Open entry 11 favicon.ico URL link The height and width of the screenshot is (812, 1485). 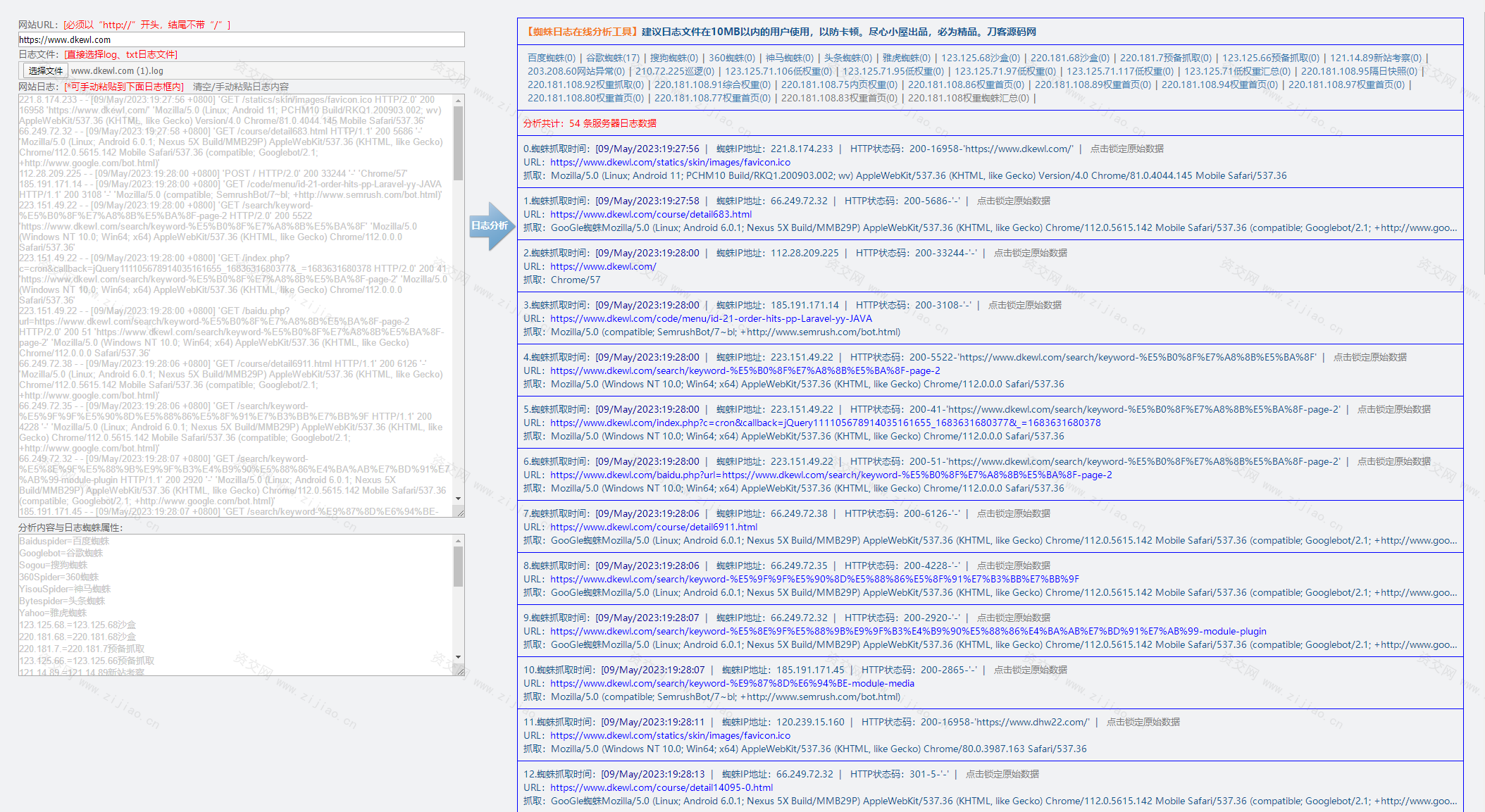tap(670, 735)
